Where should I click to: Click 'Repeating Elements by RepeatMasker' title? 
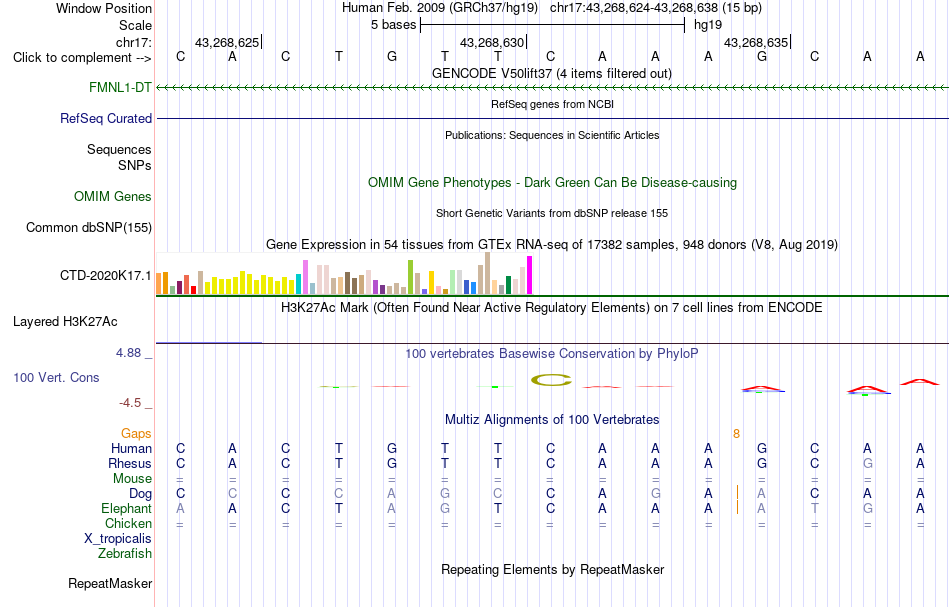tap(553, 569)
